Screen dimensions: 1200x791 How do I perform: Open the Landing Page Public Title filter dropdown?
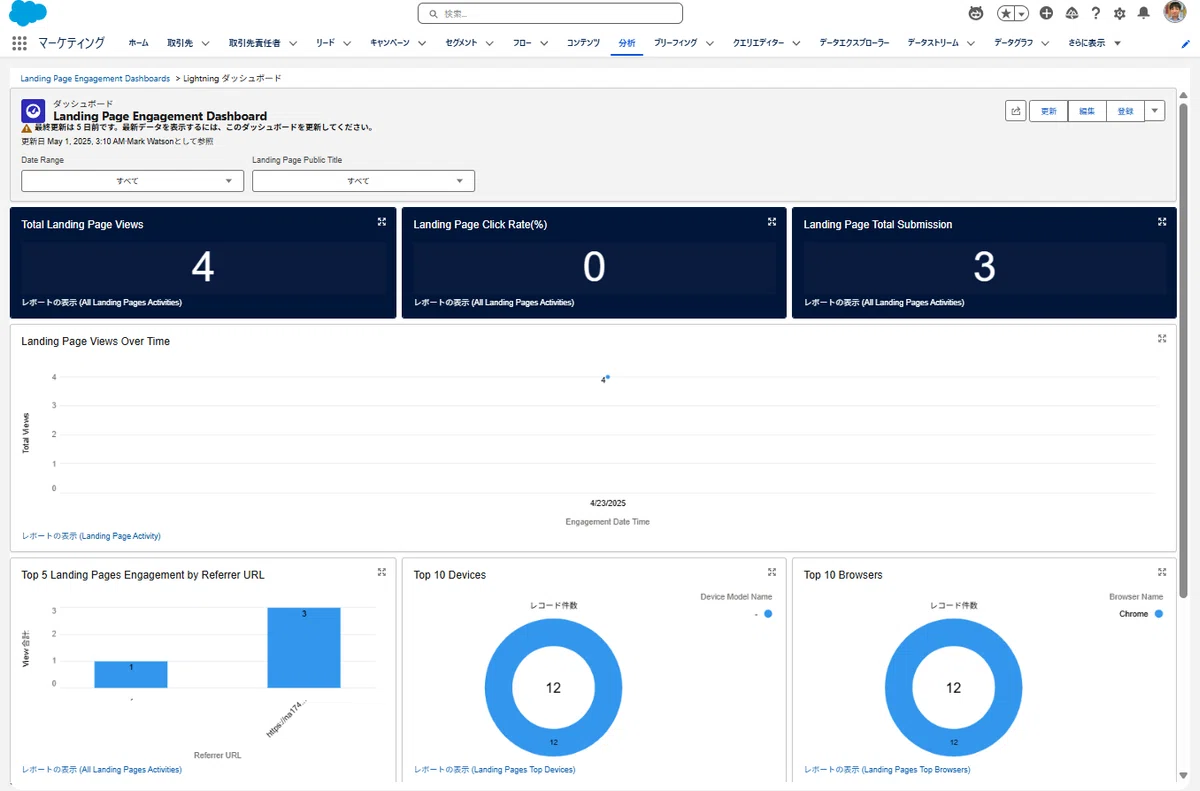363,181
